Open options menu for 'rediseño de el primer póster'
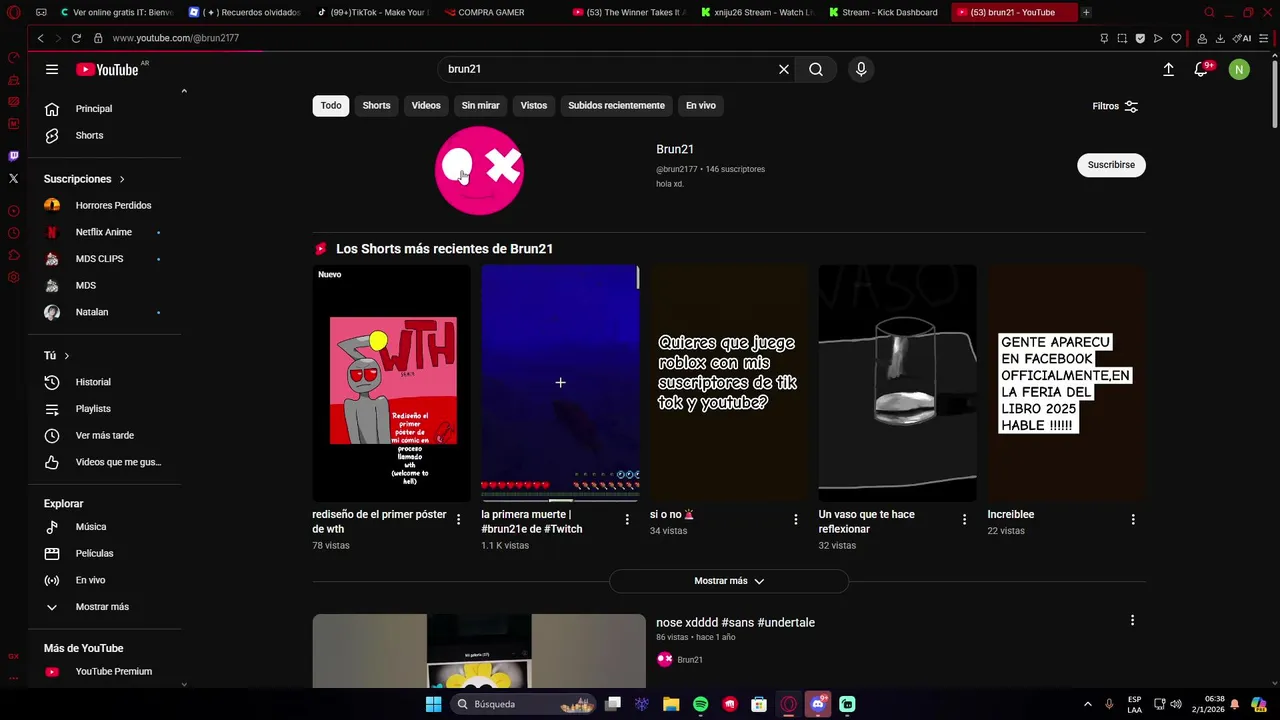 (459, 519)
